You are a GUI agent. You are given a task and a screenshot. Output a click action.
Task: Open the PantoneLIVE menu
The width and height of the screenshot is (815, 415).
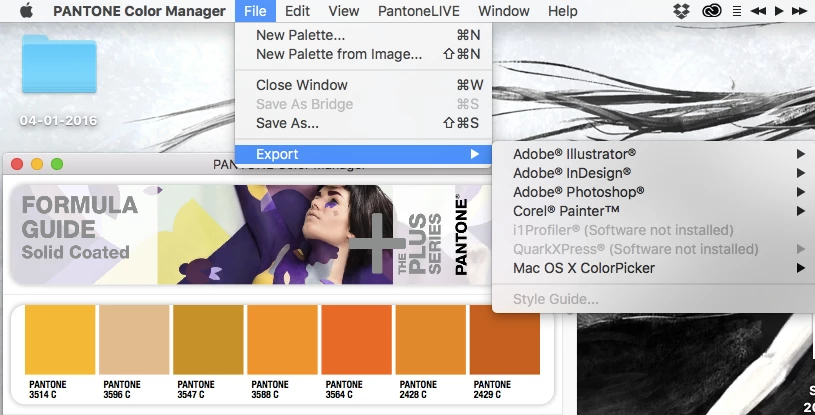point(418,11)
